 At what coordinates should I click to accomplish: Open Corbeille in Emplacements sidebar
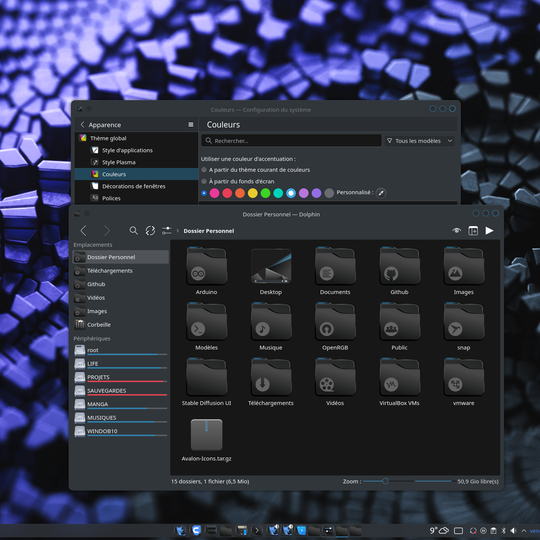(121, 325)
